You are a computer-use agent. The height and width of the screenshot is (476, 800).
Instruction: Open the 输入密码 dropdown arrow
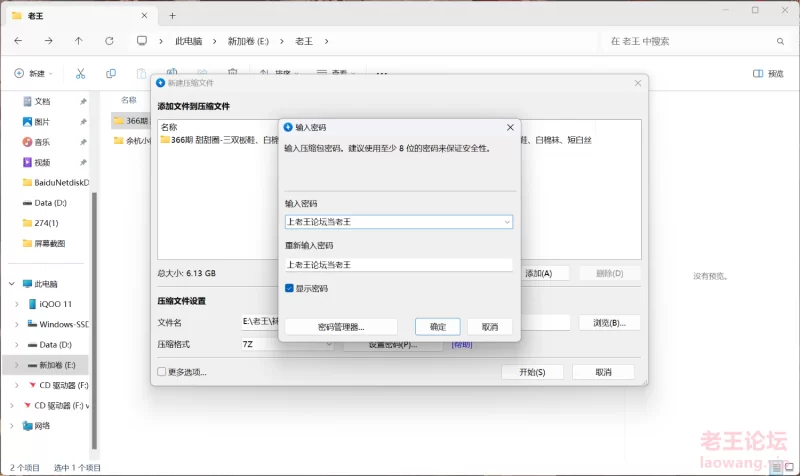pyautogui.click(x=507, y=222)
